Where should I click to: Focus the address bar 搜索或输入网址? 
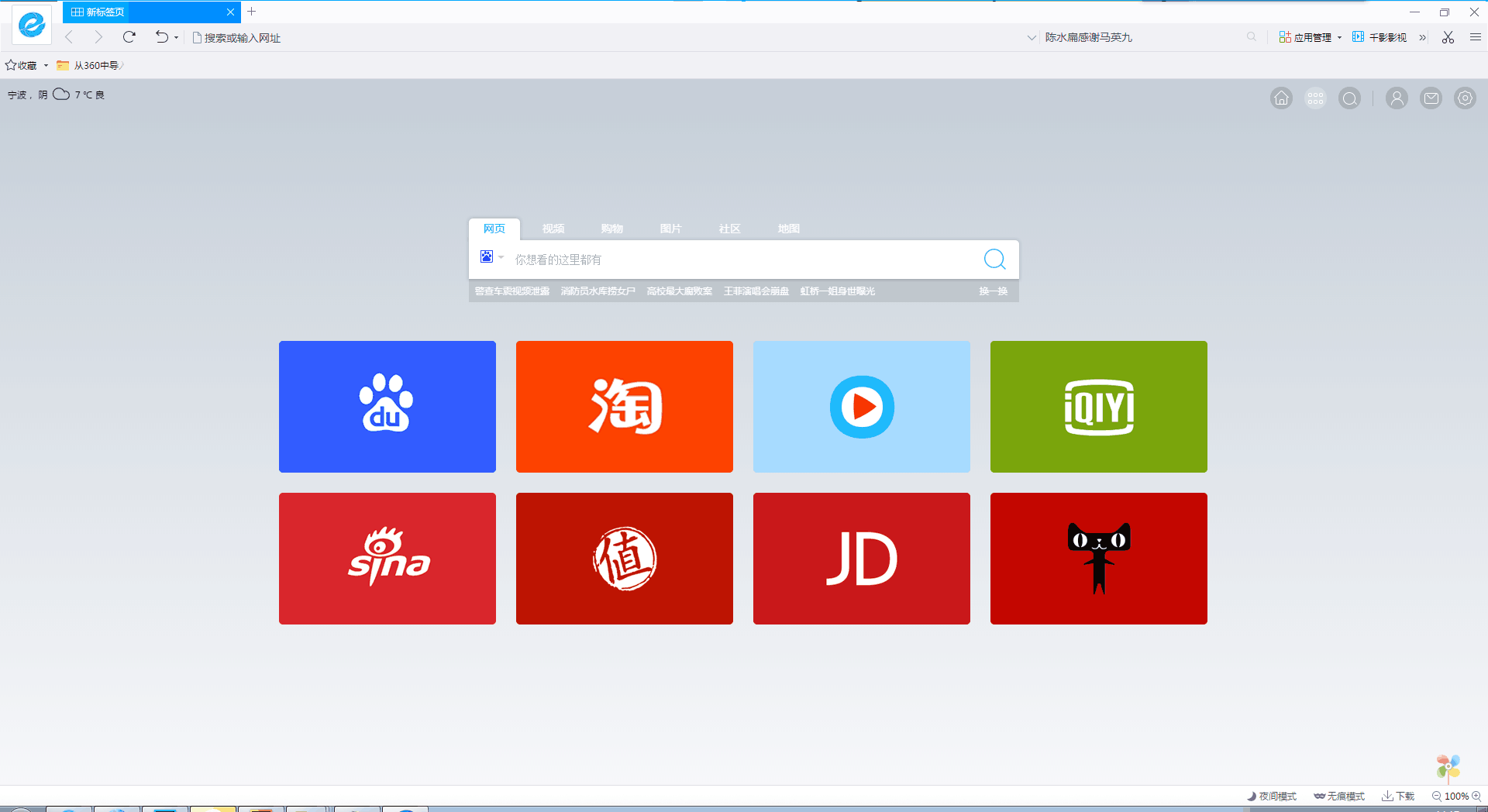point(604,38)
